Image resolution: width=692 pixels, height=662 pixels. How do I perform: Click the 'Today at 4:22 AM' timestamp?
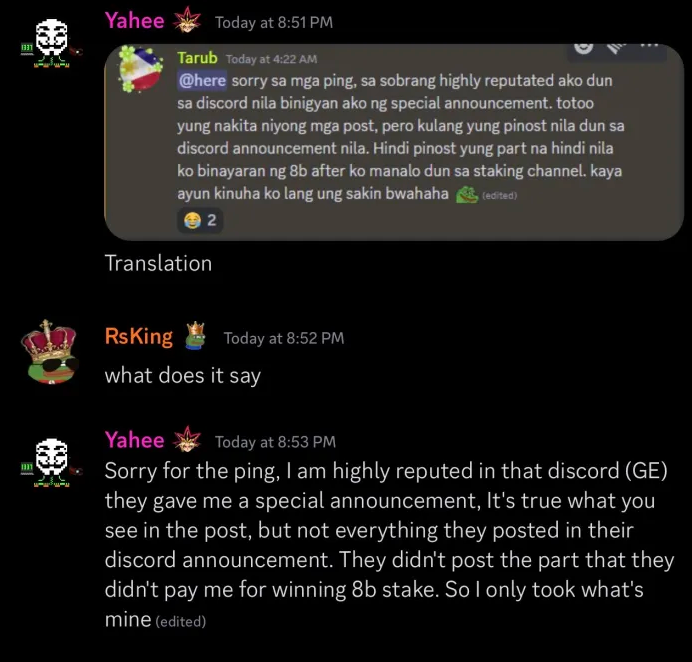coord(271,59)
